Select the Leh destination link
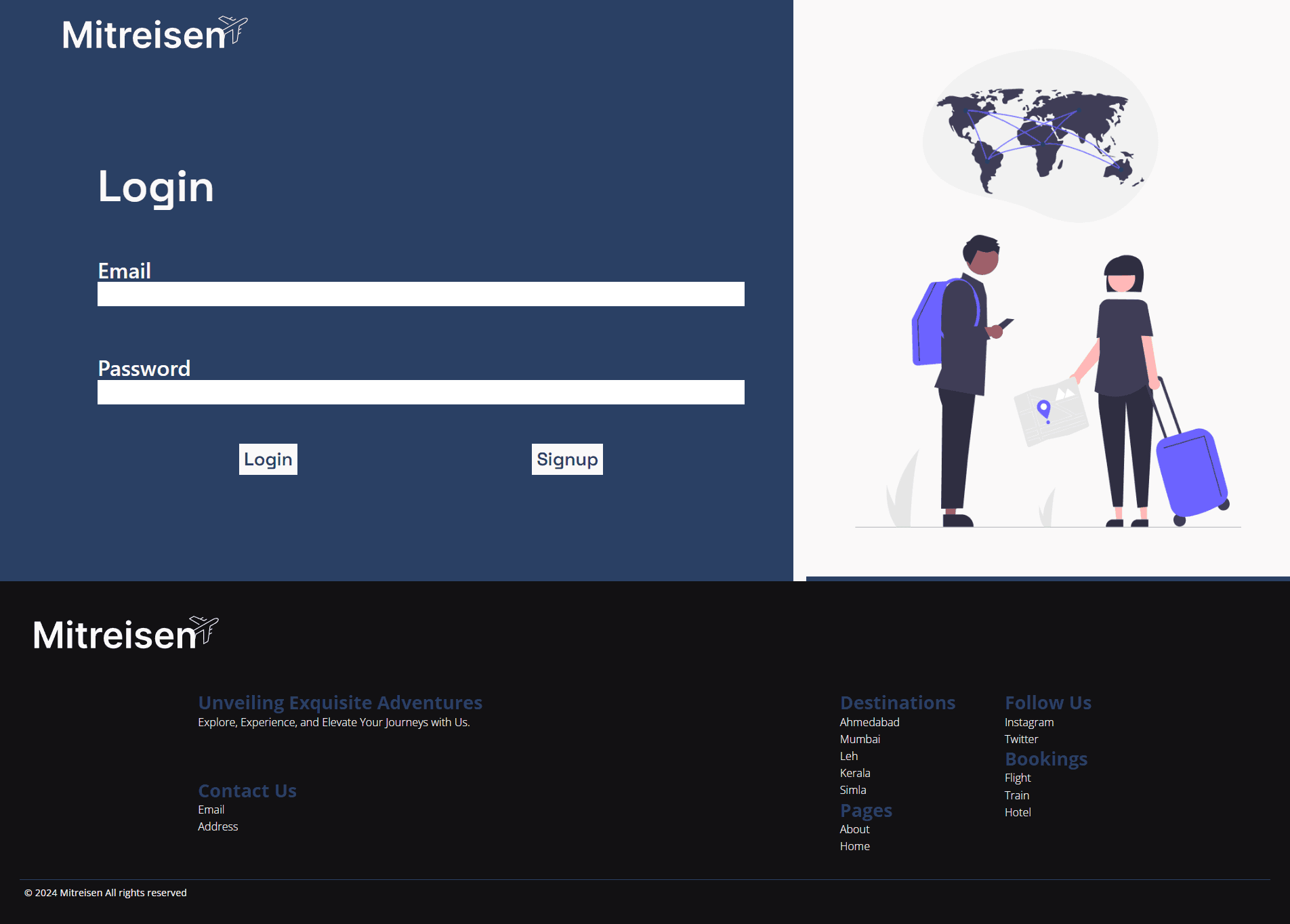The width and height of the screenshot is (1290, 924). [x=849, y=756]
